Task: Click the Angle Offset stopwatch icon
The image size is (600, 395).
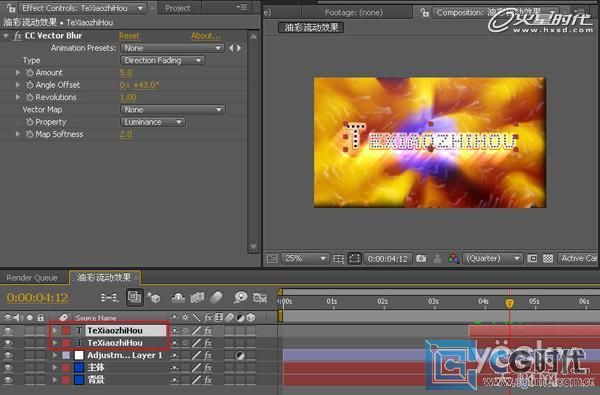Action: tap(29, 85)
